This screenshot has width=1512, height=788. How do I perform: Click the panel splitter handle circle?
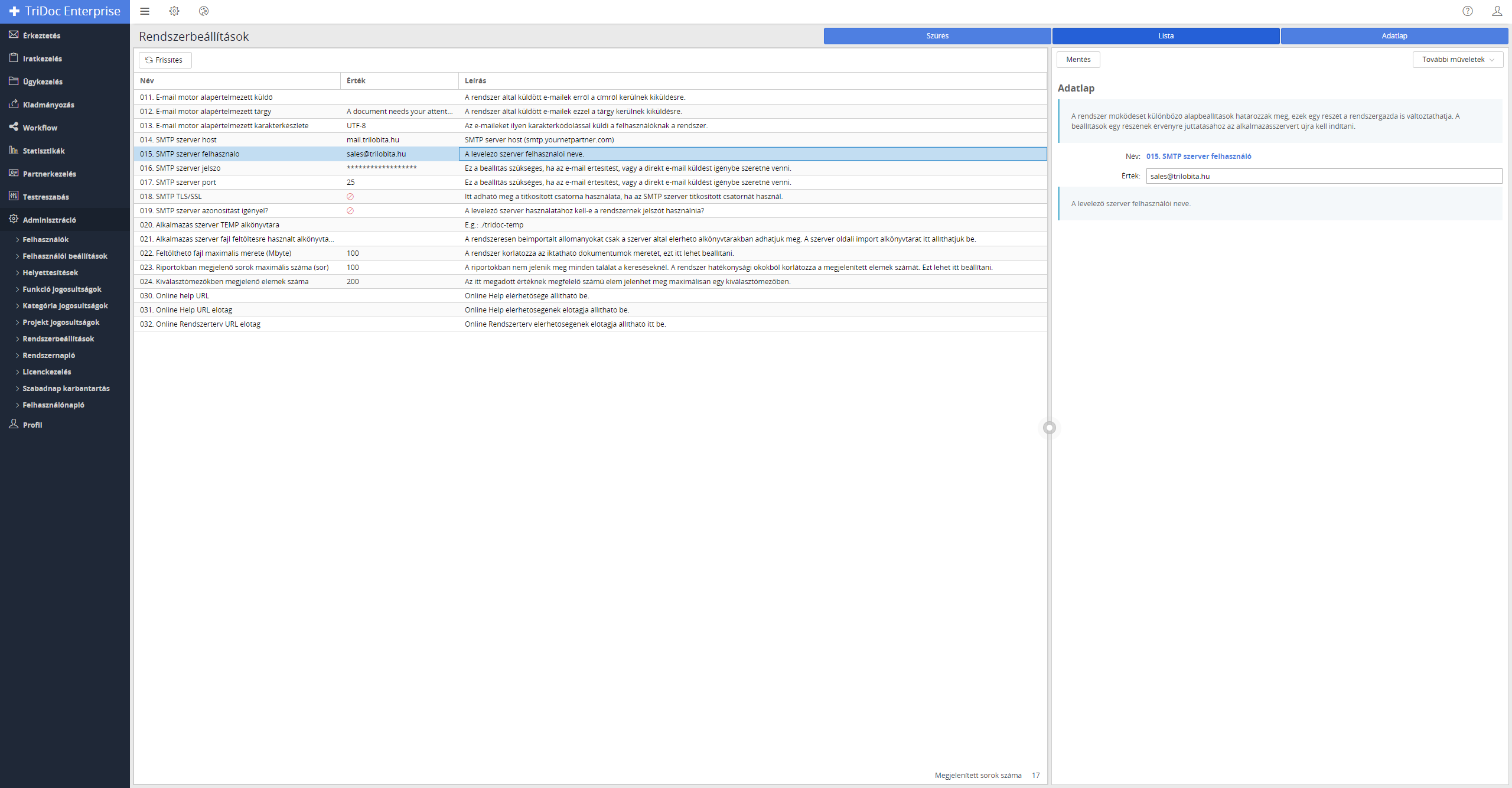[1050, 428]
